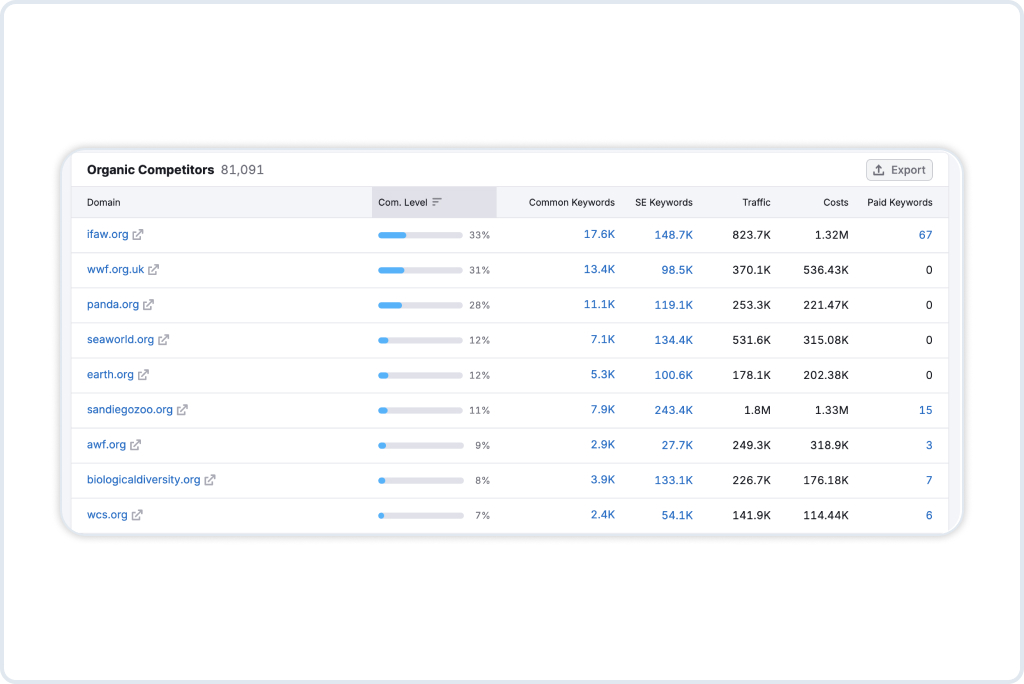
Task: Click the sort icon on Com. Level column
Action: [x=436, y=201]
